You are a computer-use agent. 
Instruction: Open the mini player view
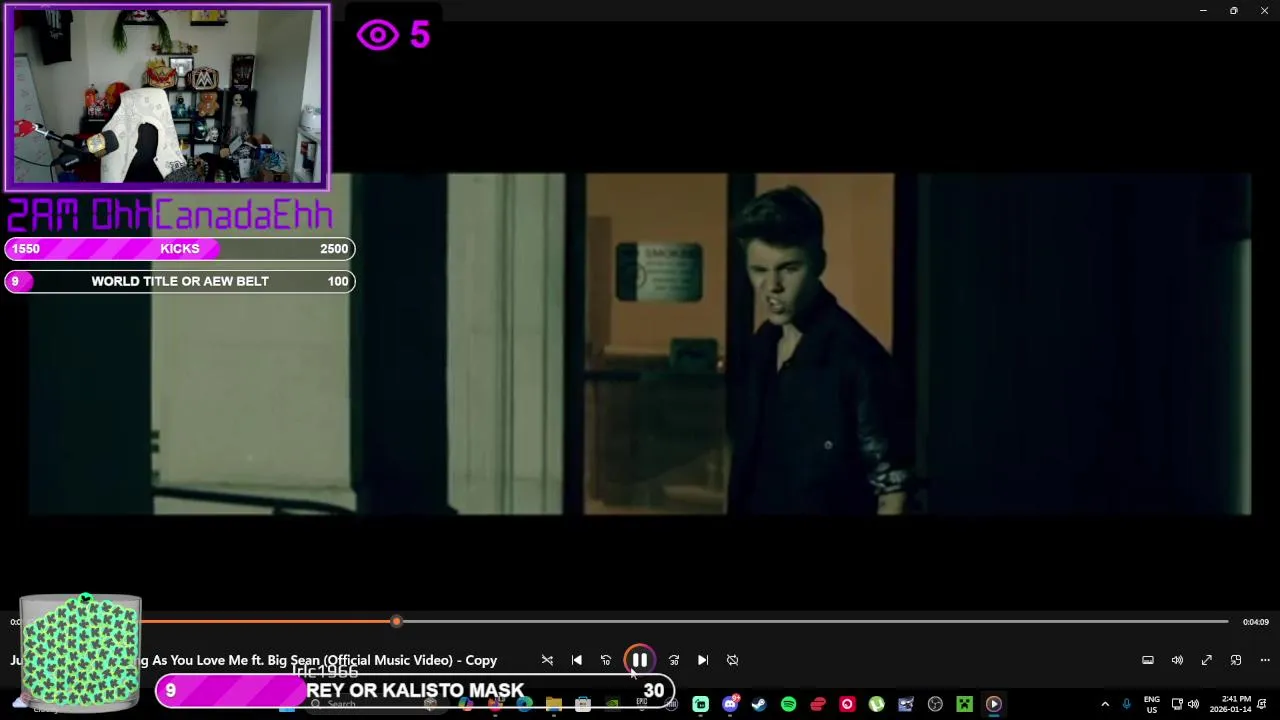(x=1236, y=660)
